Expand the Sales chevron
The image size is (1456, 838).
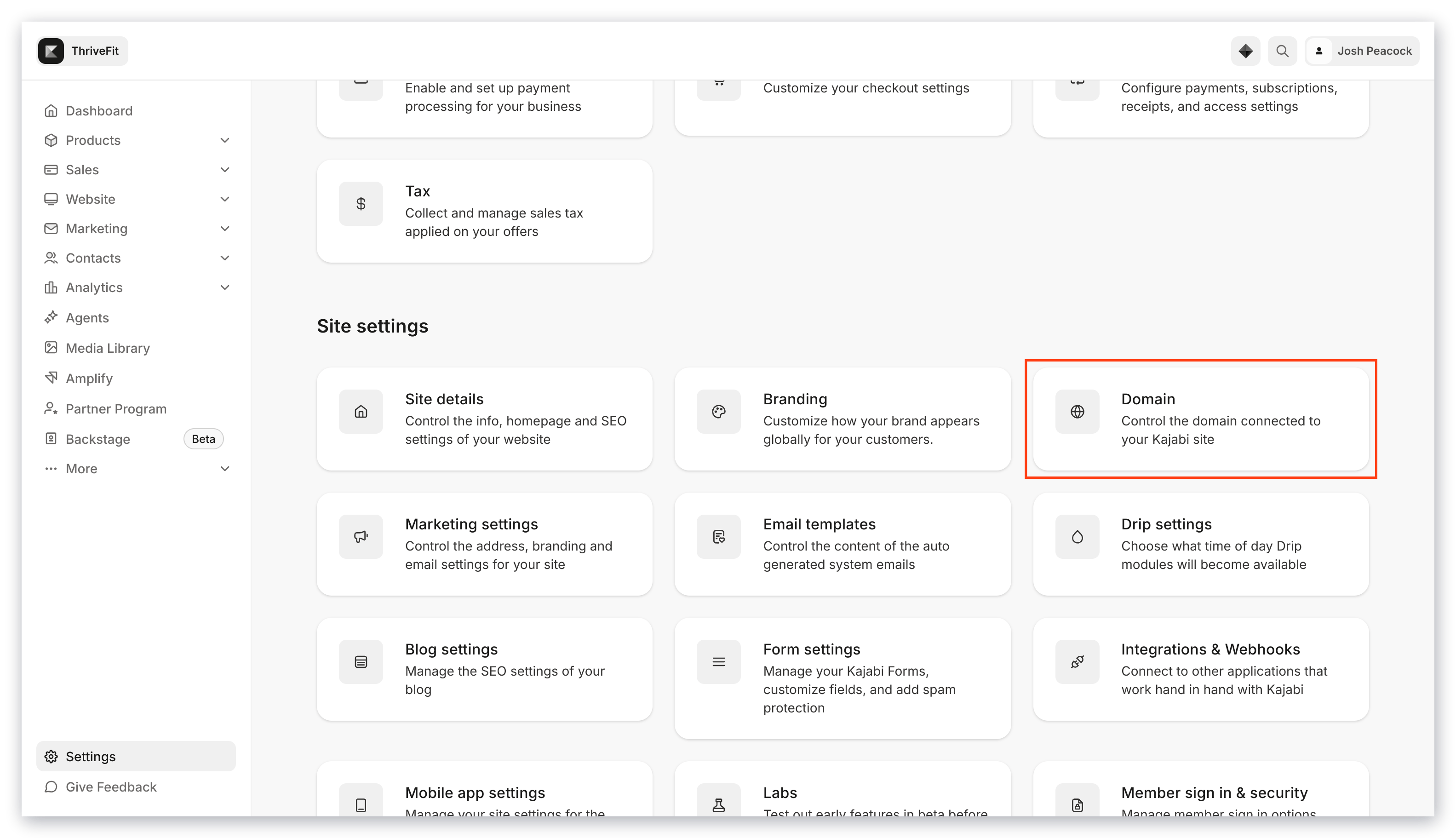click(x=224, y=169)
